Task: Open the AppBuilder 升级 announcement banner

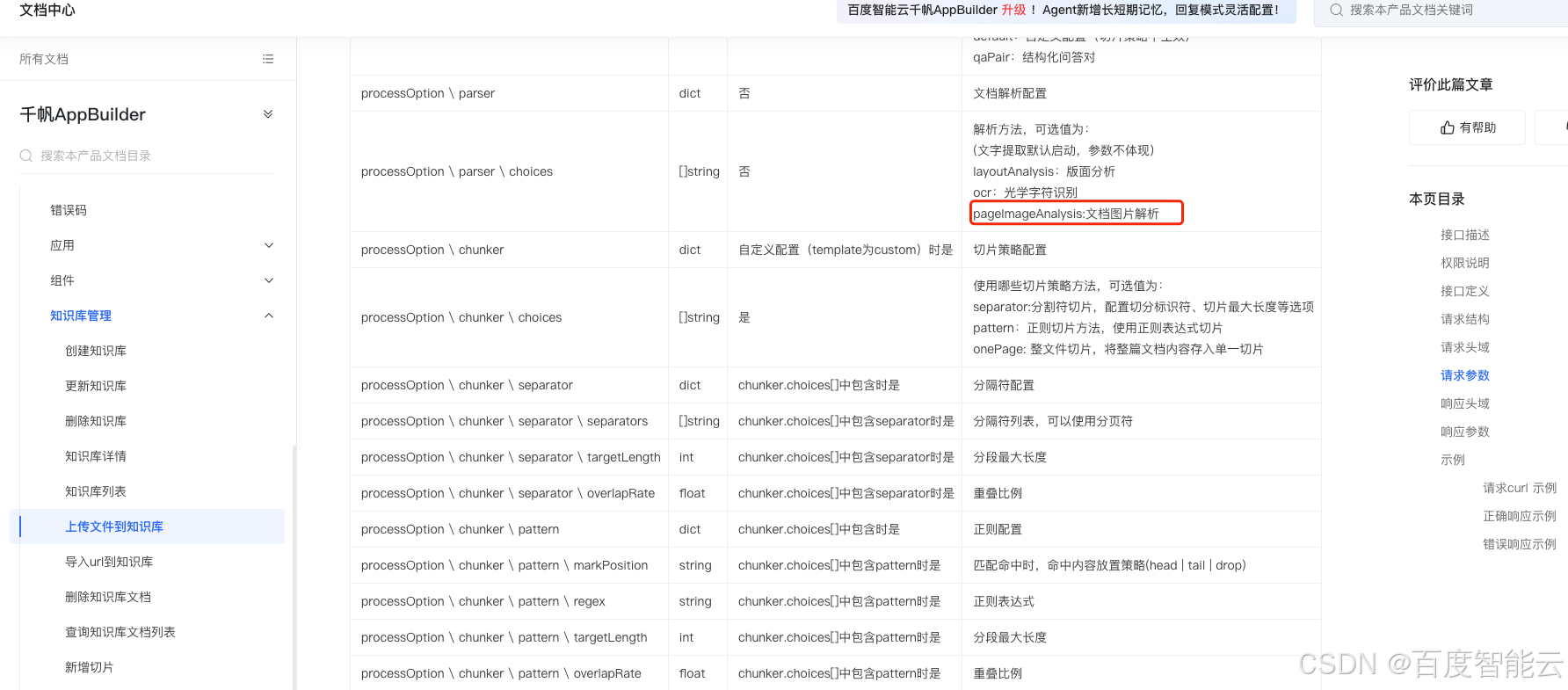Action: click(1066, 10)
